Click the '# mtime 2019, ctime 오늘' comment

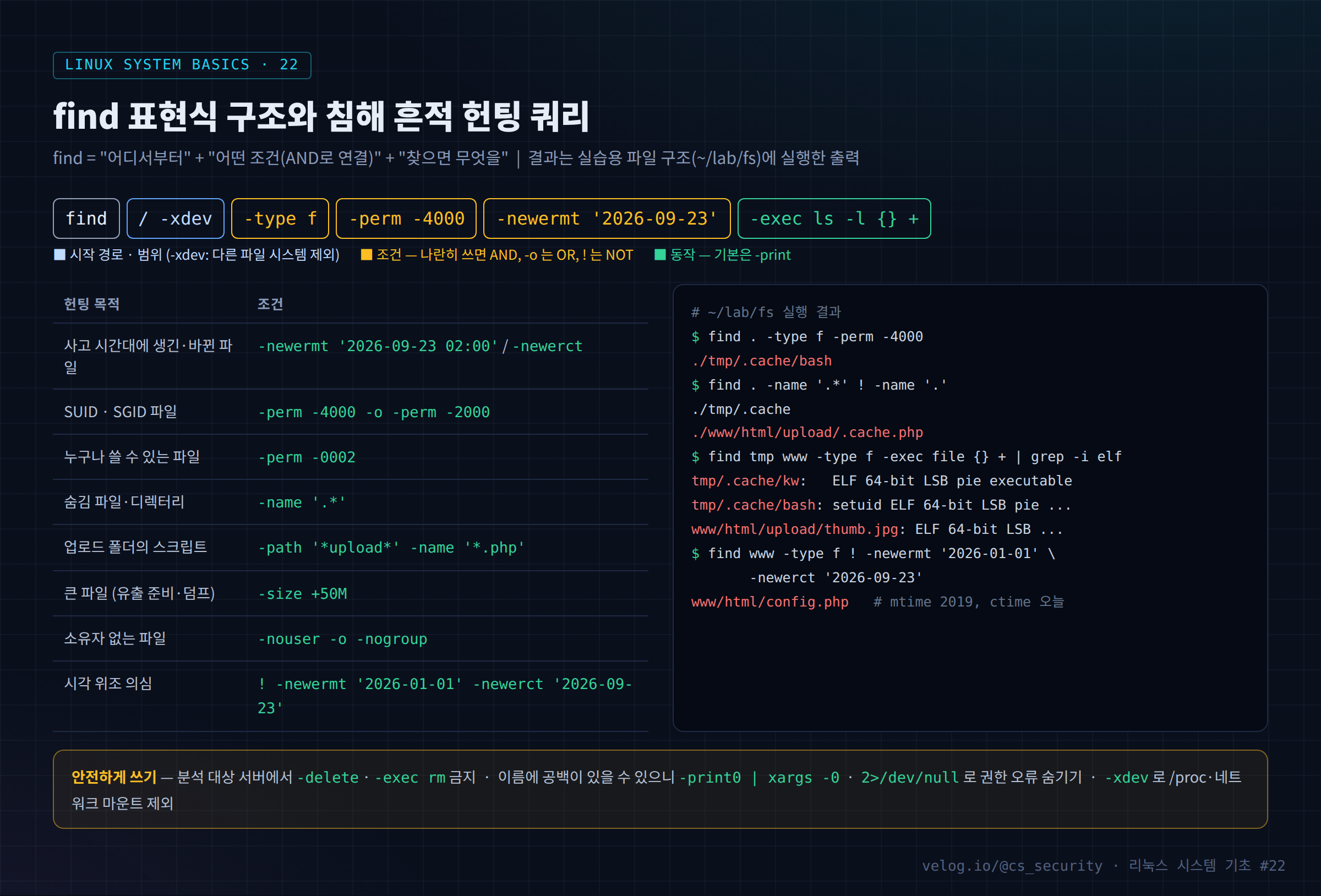click(969, 602)
